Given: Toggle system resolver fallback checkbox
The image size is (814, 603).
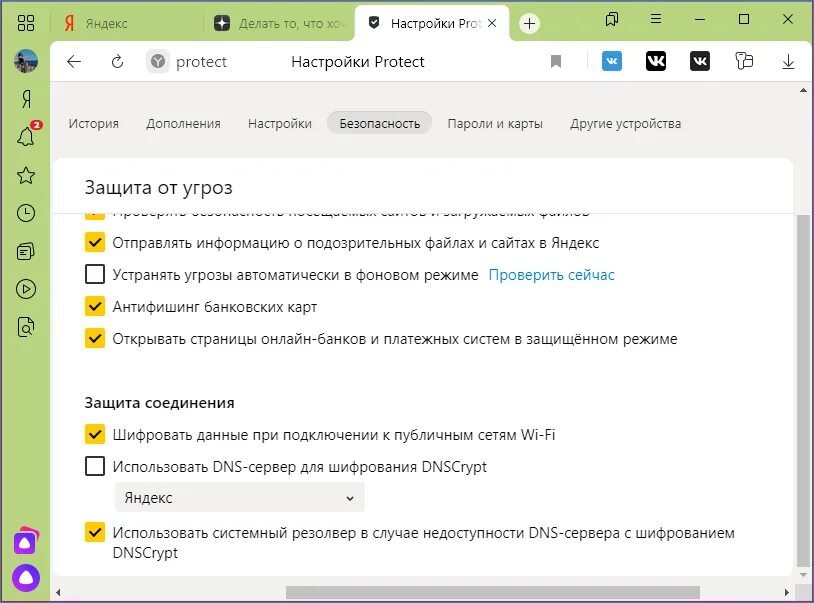Looking at the screenshot, I should pos(94,532).
